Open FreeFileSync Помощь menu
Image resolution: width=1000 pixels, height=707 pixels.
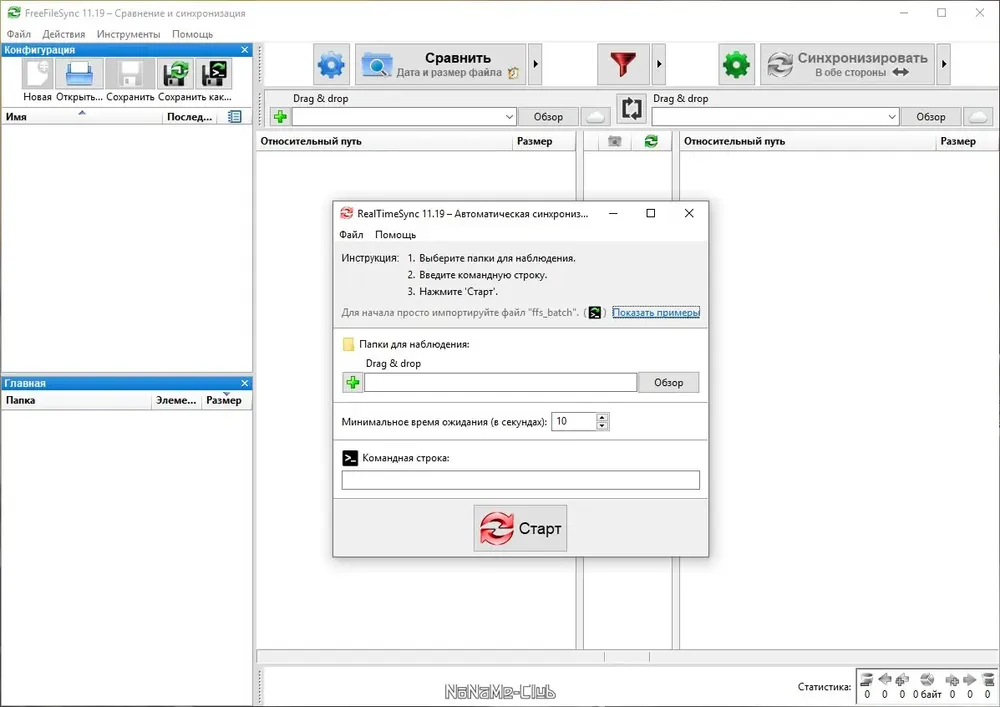point(193,34)
